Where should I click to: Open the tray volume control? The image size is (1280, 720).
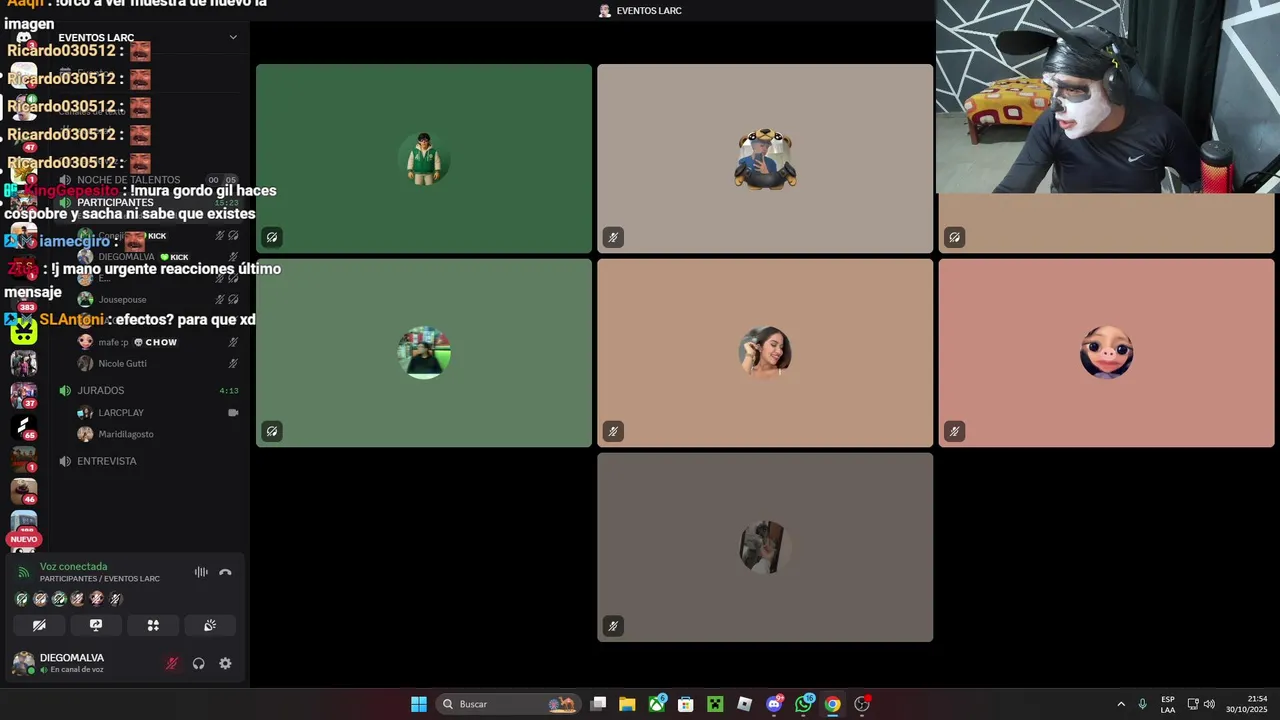click(1209, 704)
